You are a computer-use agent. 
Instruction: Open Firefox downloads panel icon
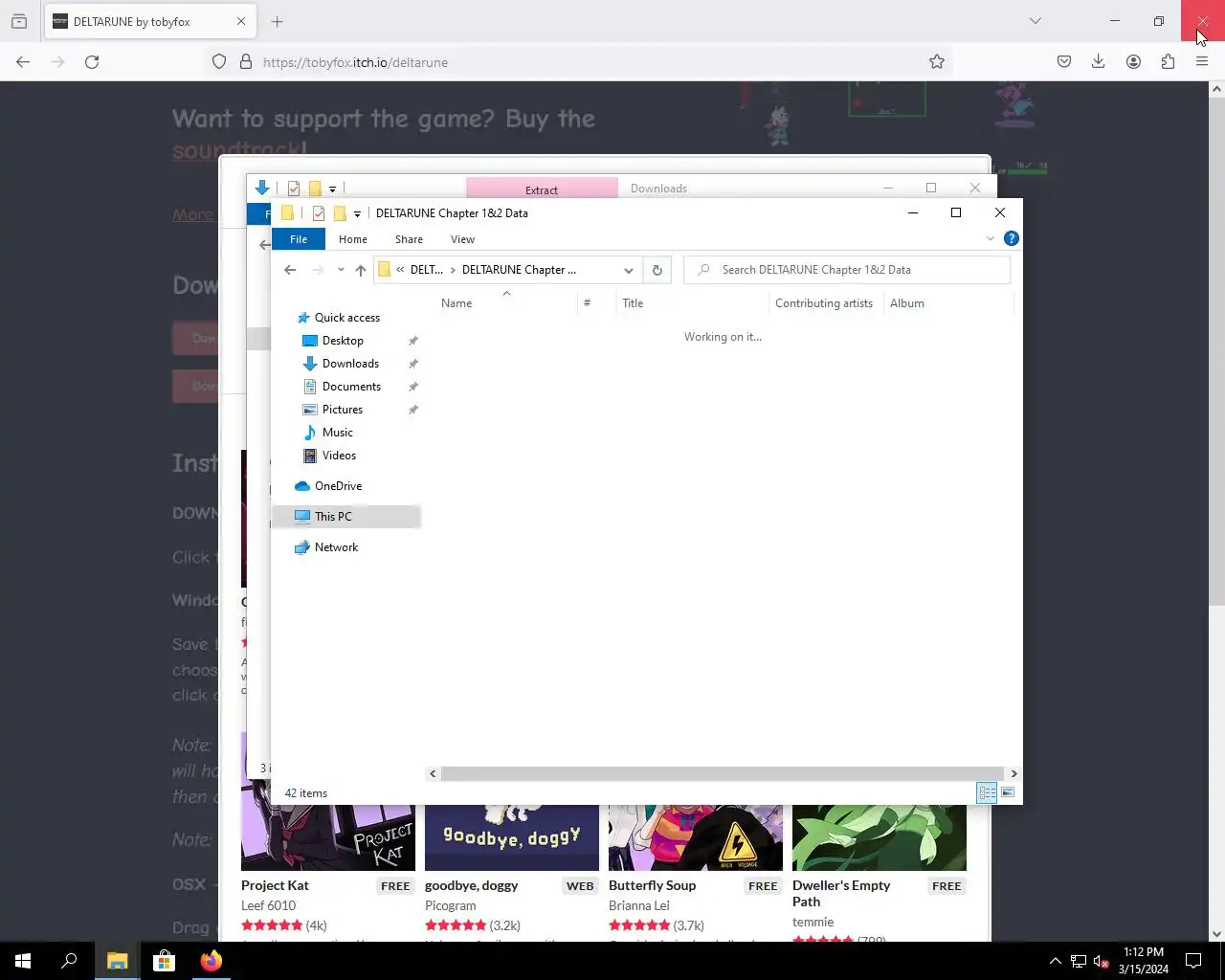click(1099, 62)
